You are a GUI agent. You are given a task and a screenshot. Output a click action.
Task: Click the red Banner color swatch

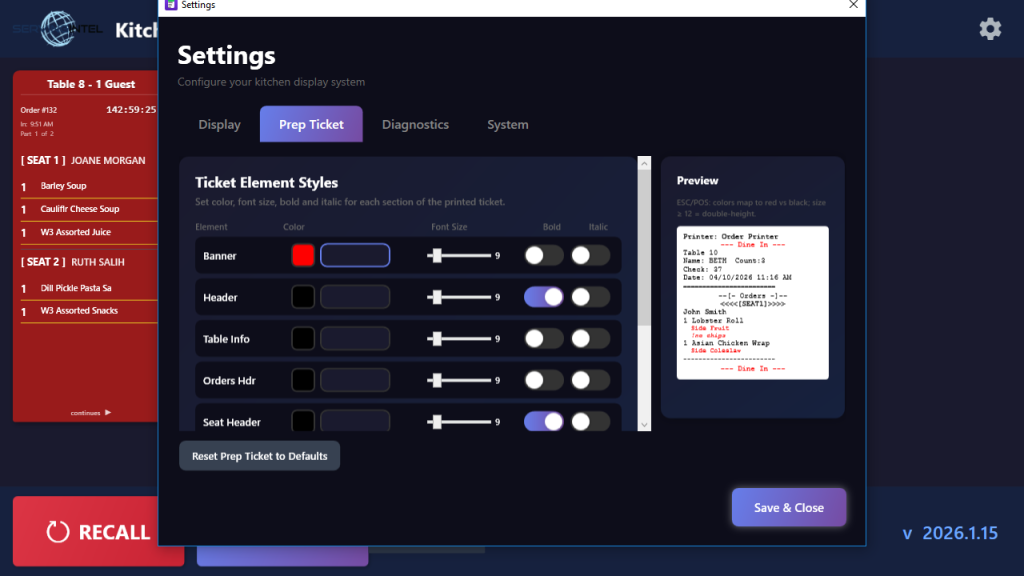(x=303, y=256)
